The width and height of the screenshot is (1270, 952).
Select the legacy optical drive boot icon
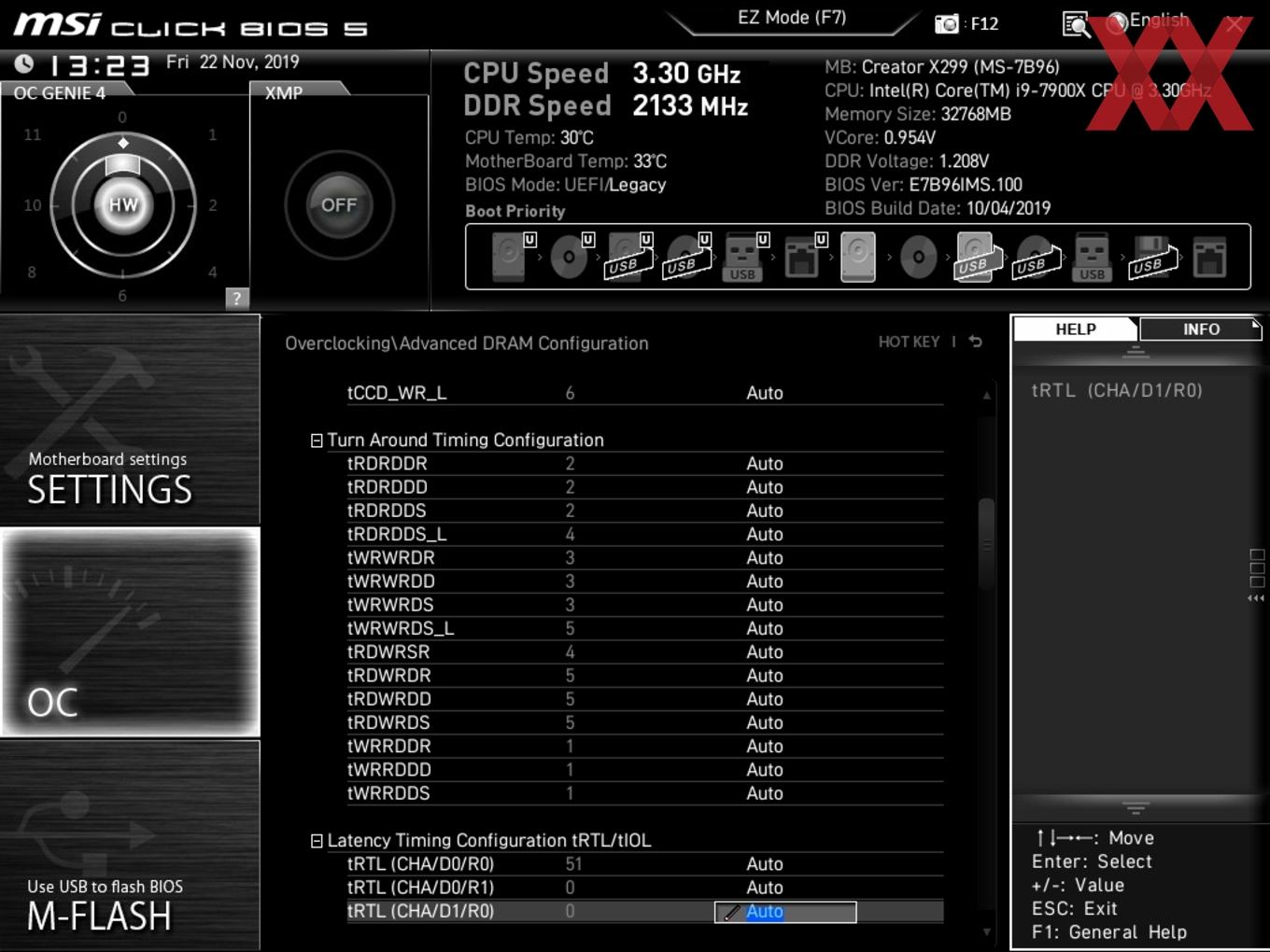point(918,257)
